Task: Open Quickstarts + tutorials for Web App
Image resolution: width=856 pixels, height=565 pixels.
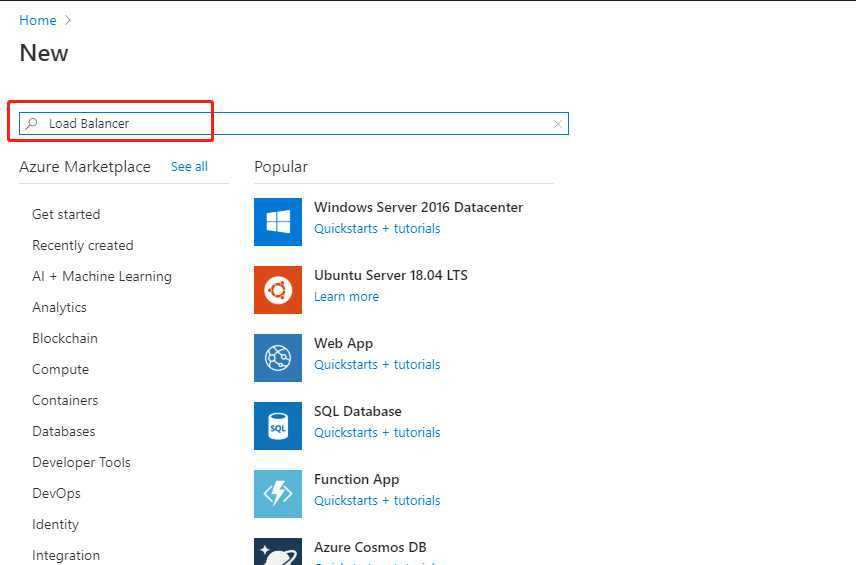Action: coord(377,365)
